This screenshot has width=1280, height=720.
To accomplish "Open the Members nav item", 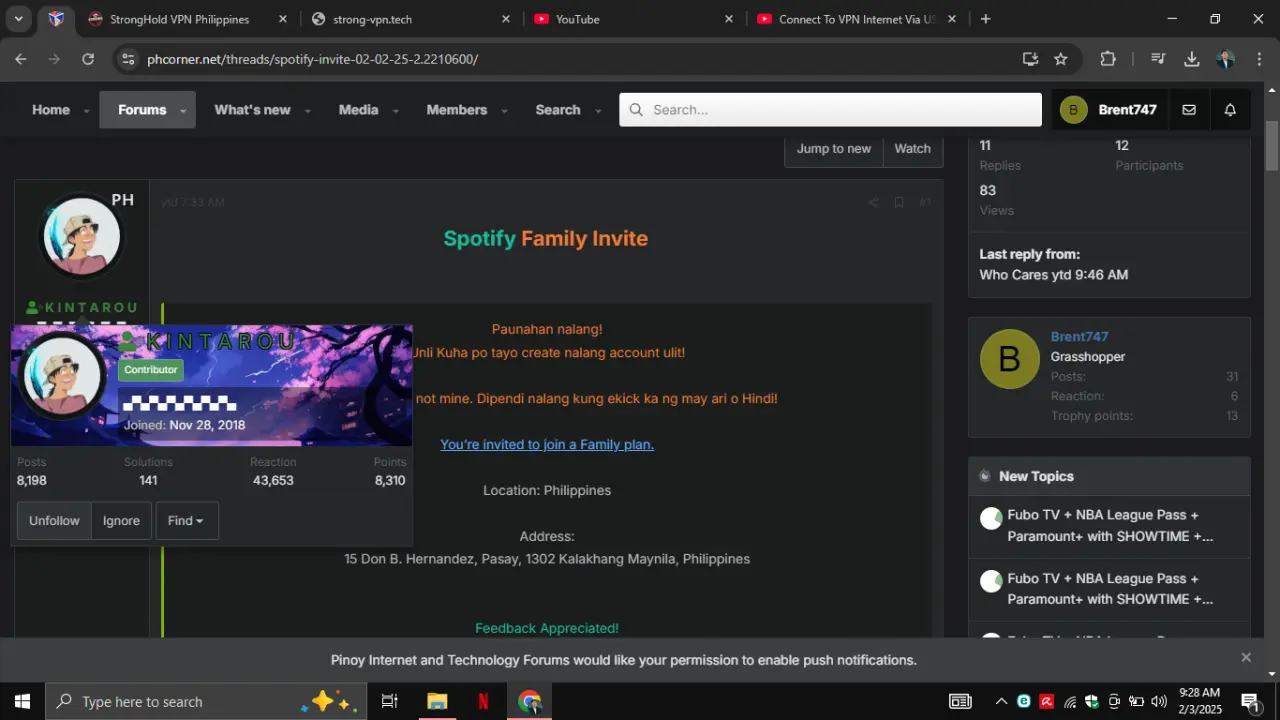I will pos(457,110).
